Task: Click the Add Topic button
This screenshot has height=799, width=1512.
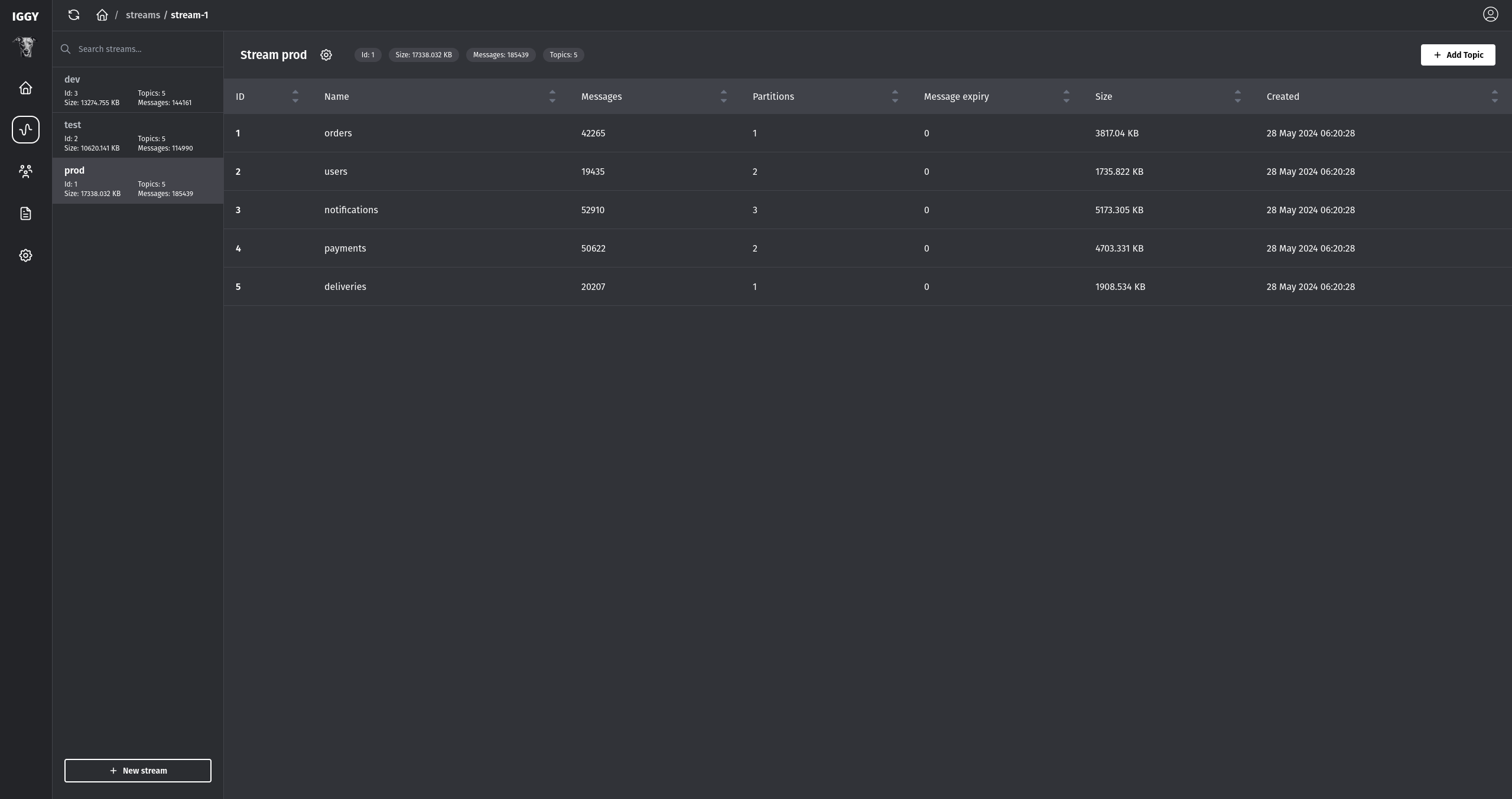Action: tap(1457, 55)
